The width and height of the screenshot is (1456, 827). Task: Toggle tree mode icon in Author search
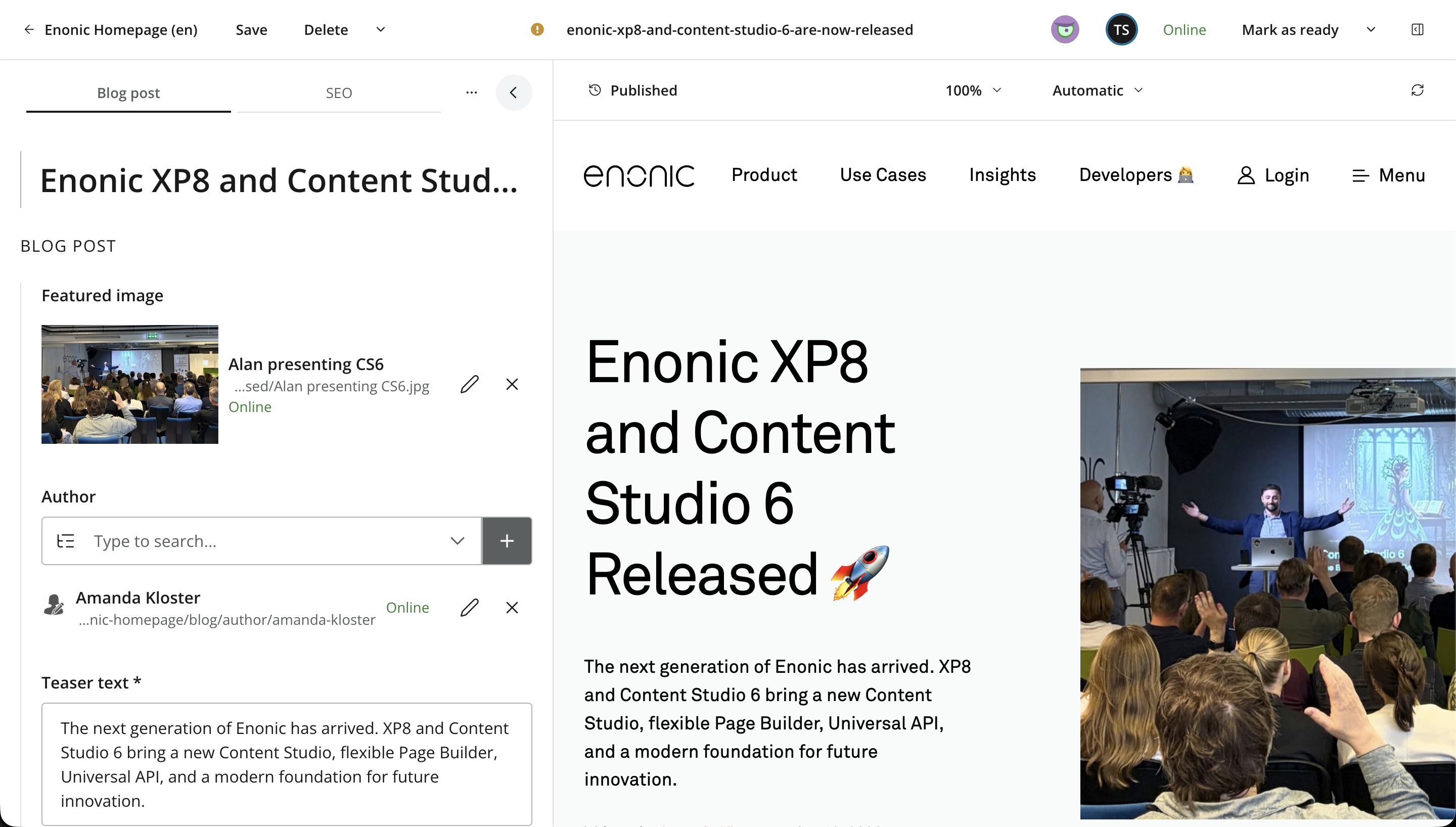[x=65, y=541]
